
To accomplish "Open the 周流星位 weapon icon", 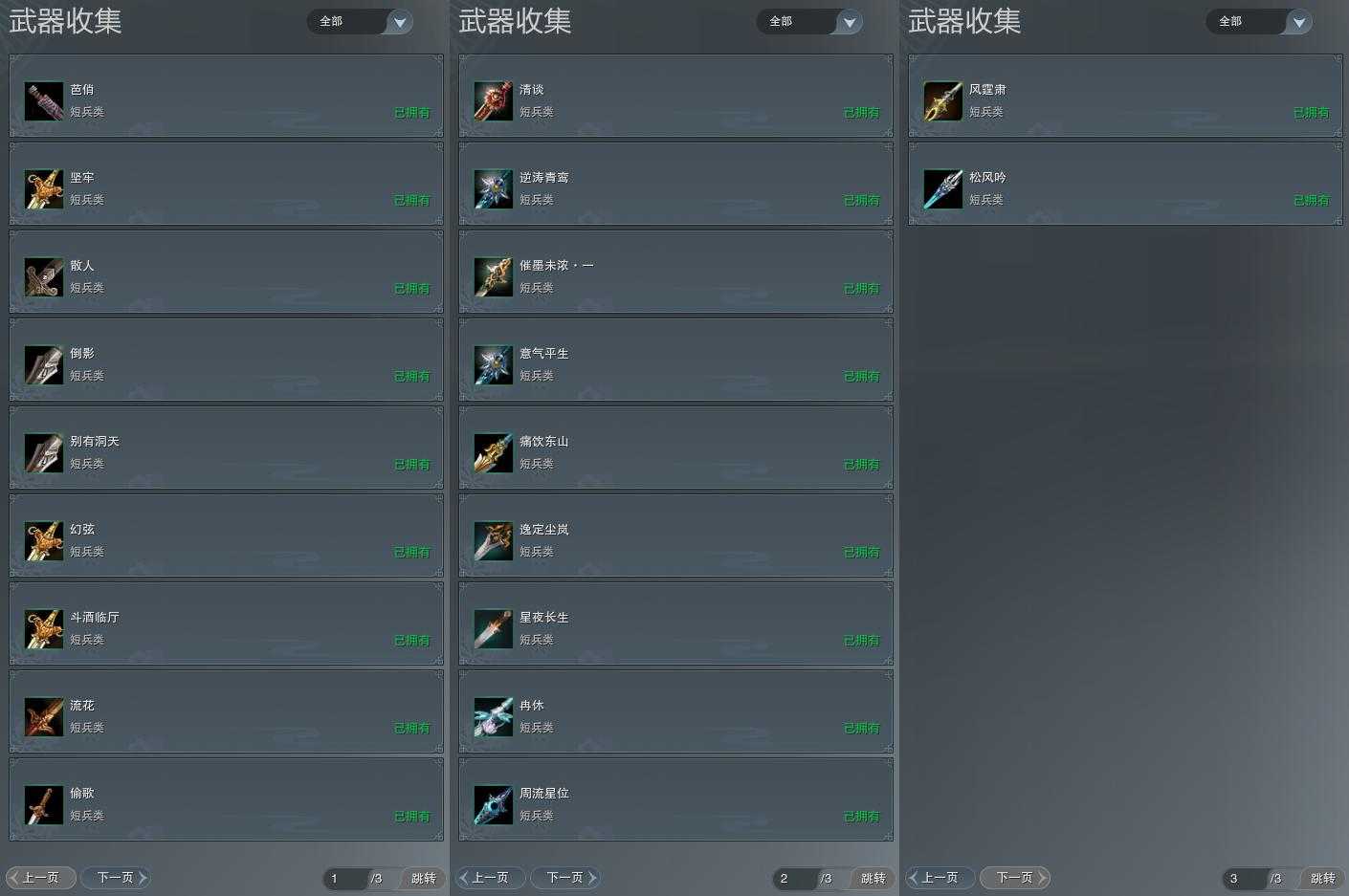I will point(494,804).
